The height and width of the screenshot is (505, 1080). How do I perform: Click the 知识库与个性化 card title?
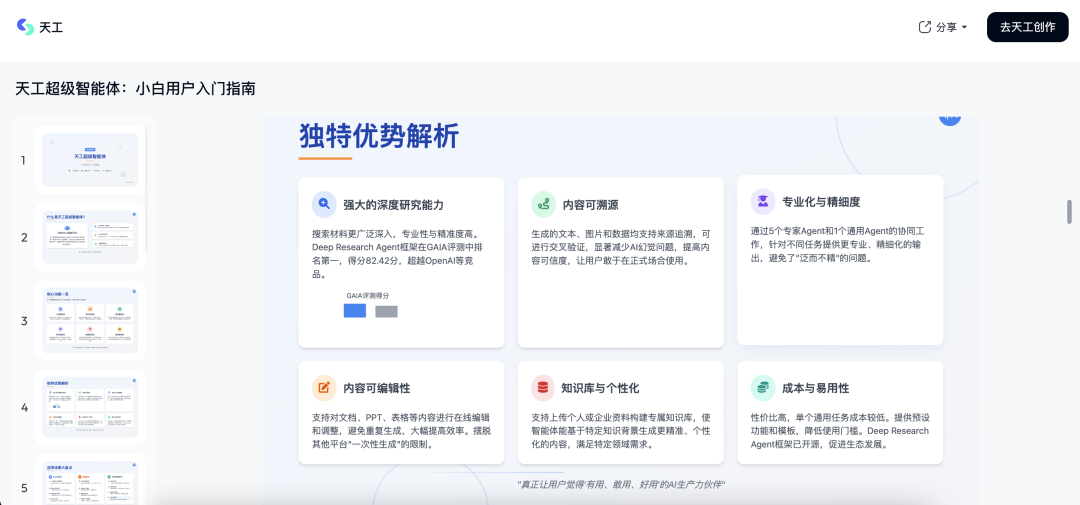coord(601,389)
